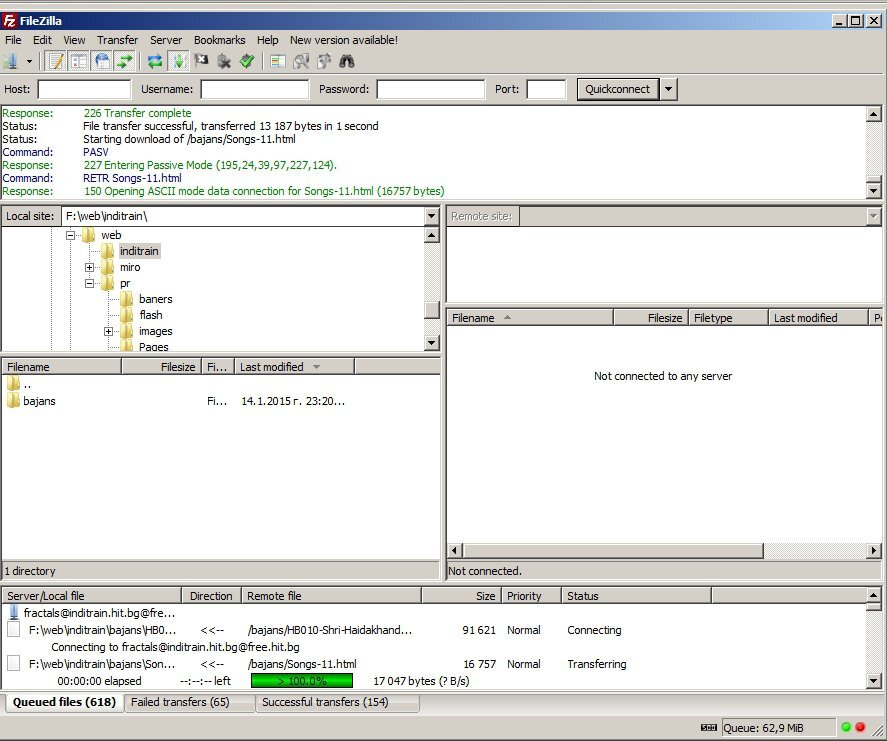The image size is (887, 741).
Task: Search for files with binoculars icon
Action: coord(347,61)
